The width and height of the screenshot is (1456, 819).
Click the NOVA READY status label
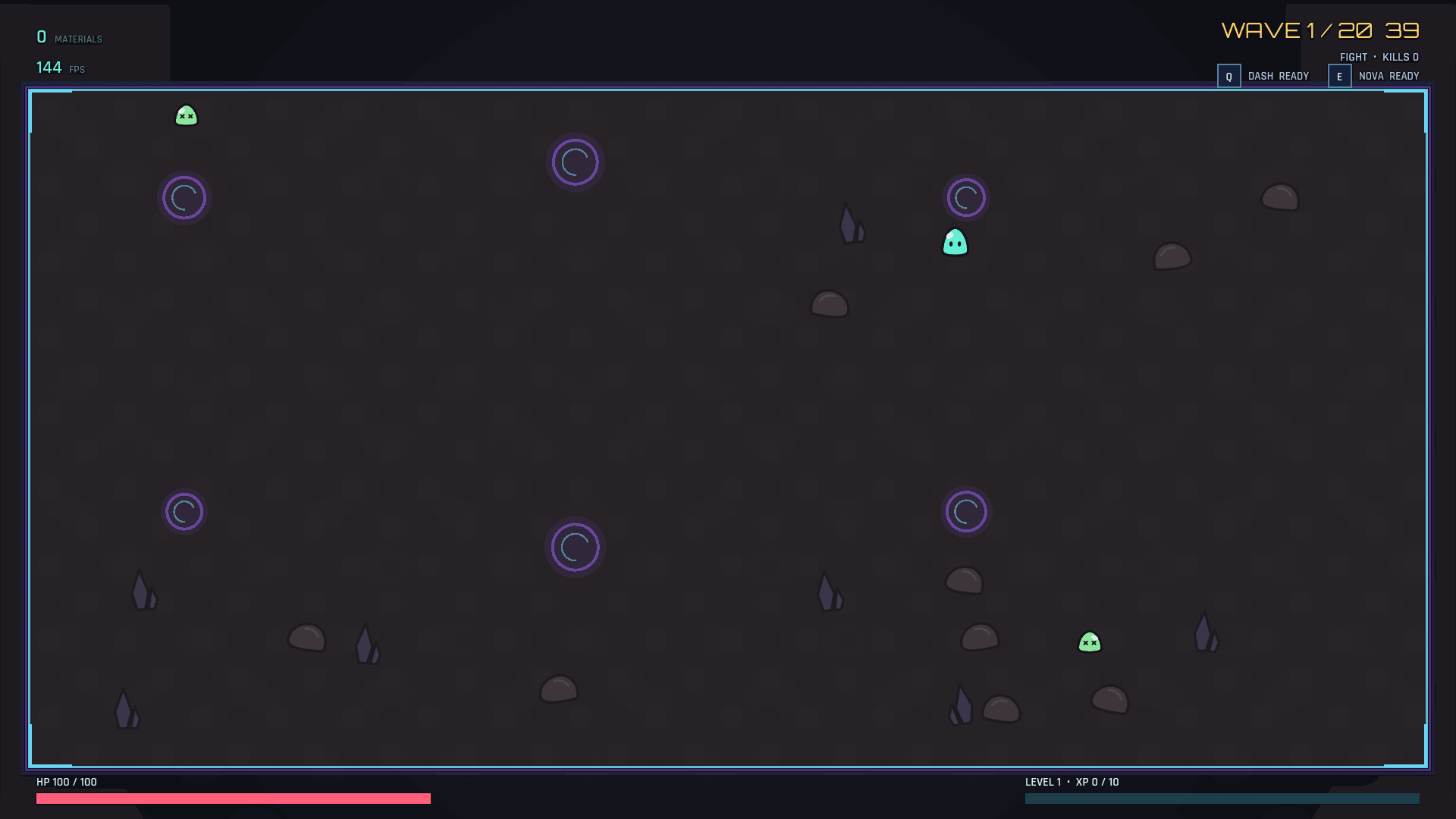pyautogui.click(x=1389, y=76)
